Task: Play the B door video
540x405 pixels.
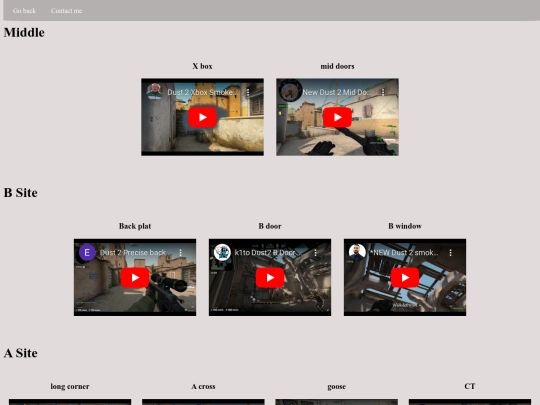Action: (270, 278)
